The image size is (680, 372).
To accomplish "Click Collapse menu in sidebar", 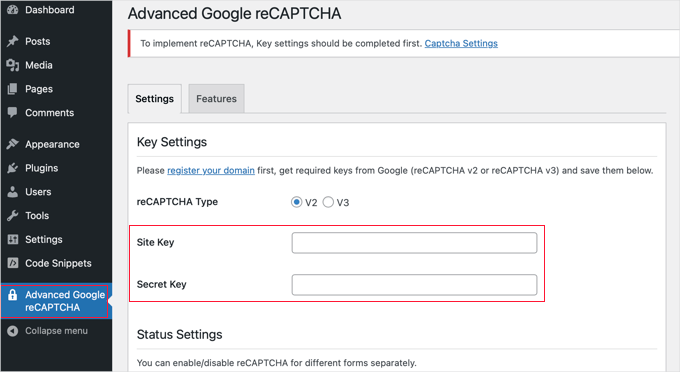I will click(56, 331).
